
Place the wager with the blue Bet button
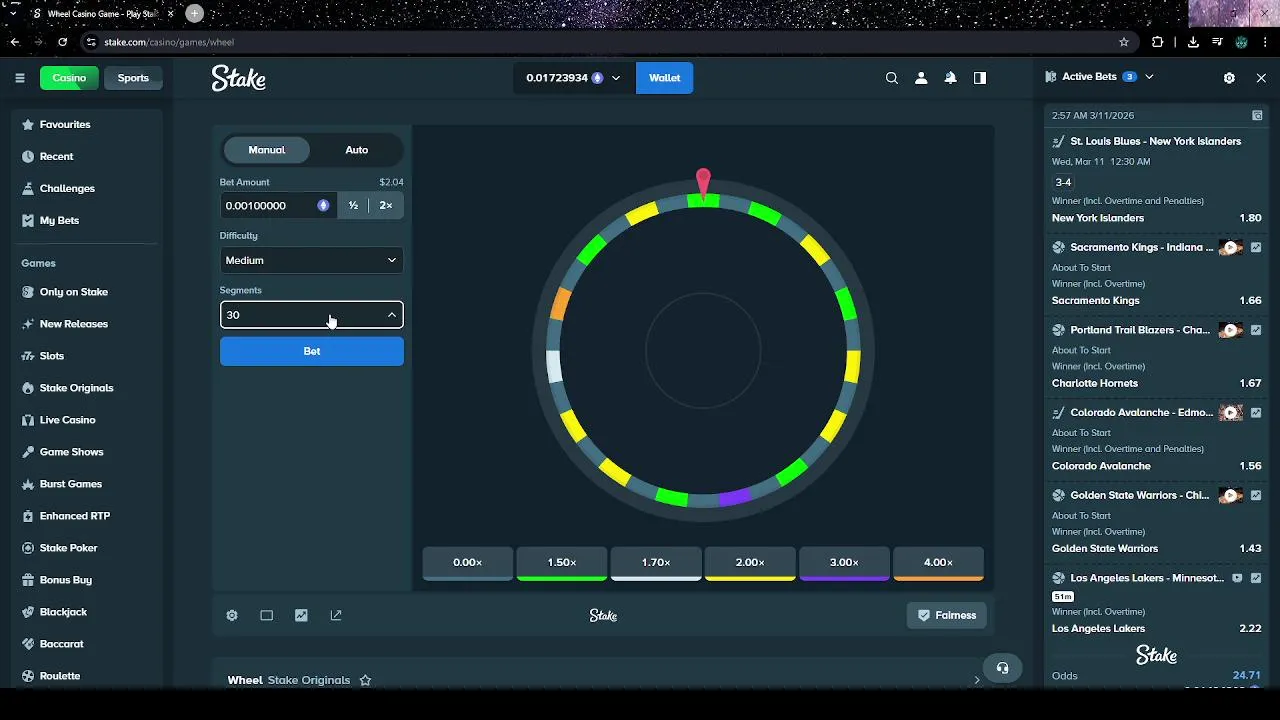[312, 351]
